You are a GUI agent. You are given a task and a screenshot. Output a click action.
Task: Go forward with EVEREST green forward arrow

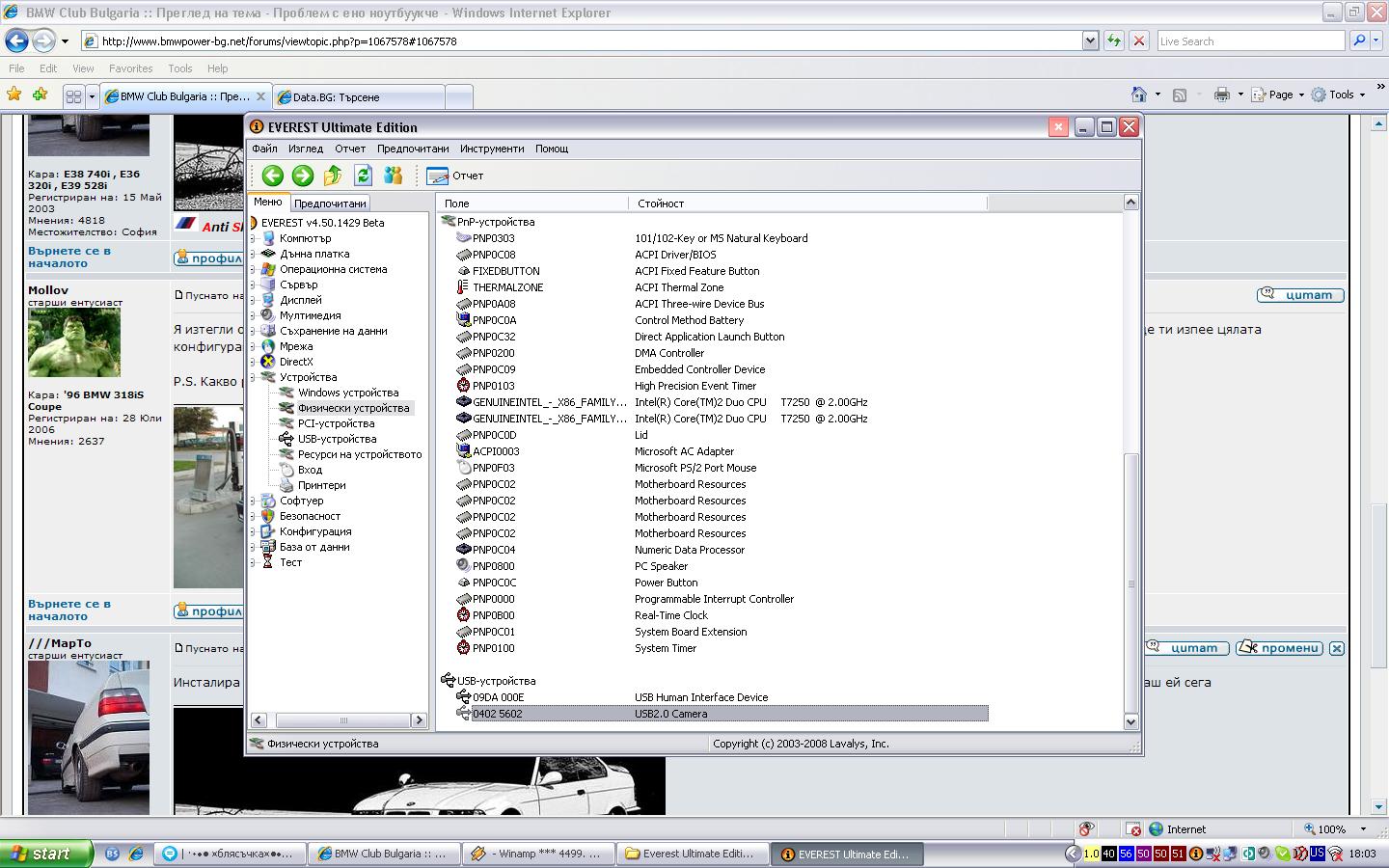coord(303,175)
